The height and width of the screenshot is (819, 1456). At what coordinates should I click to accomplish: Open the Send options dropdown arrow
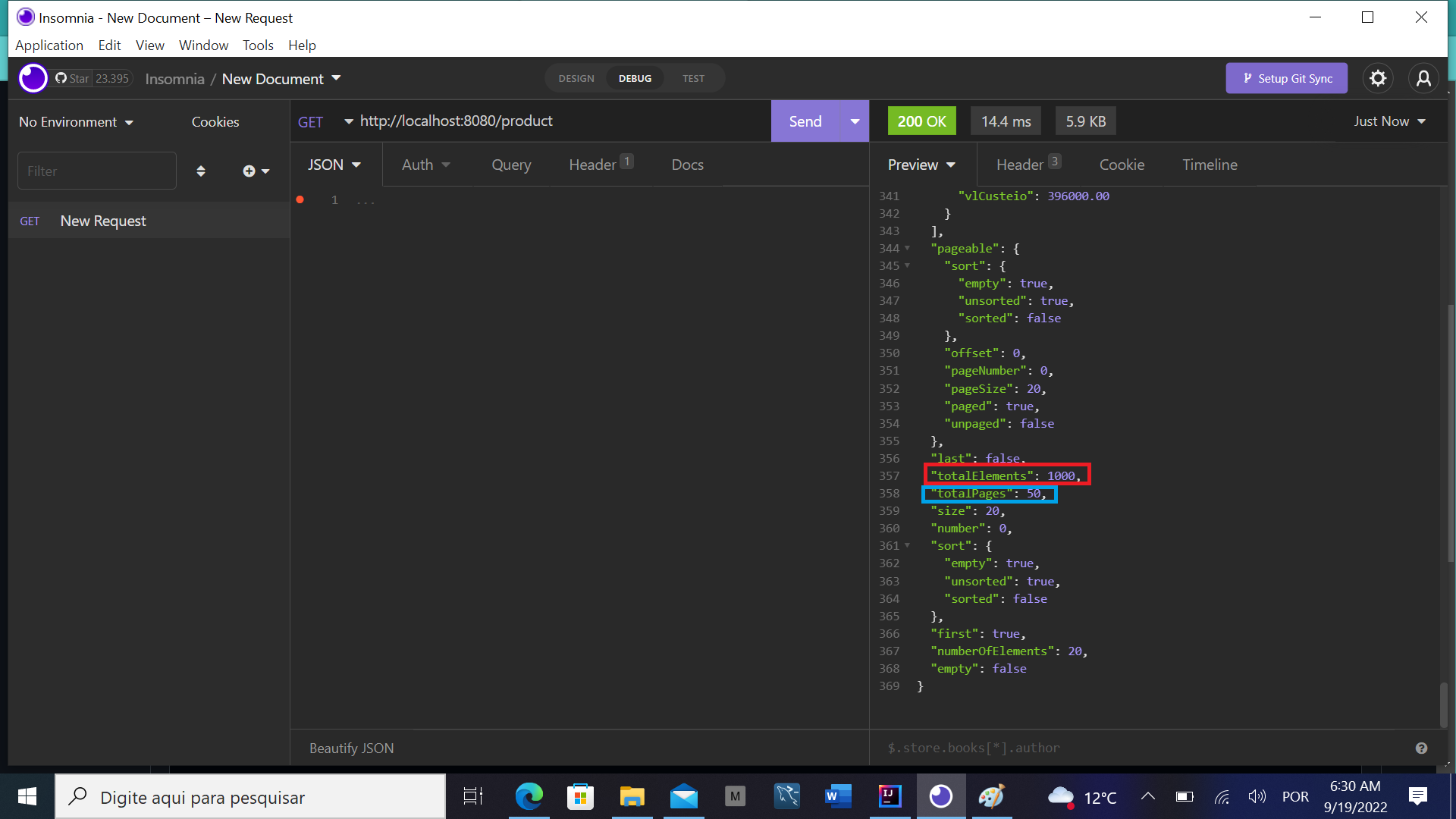(855, 121)
